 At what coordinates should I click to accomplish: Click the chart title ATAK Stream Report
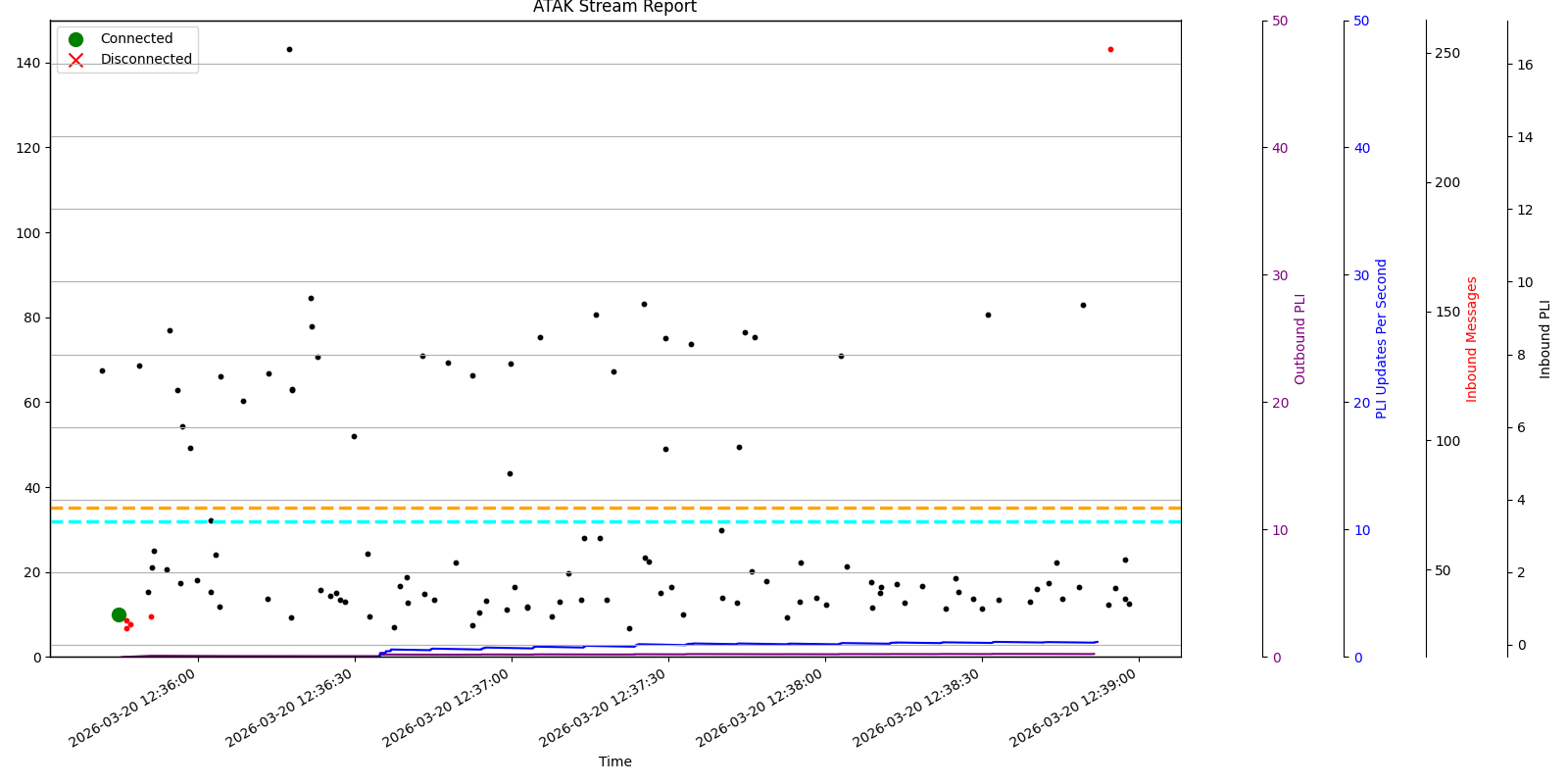(614, 8)
